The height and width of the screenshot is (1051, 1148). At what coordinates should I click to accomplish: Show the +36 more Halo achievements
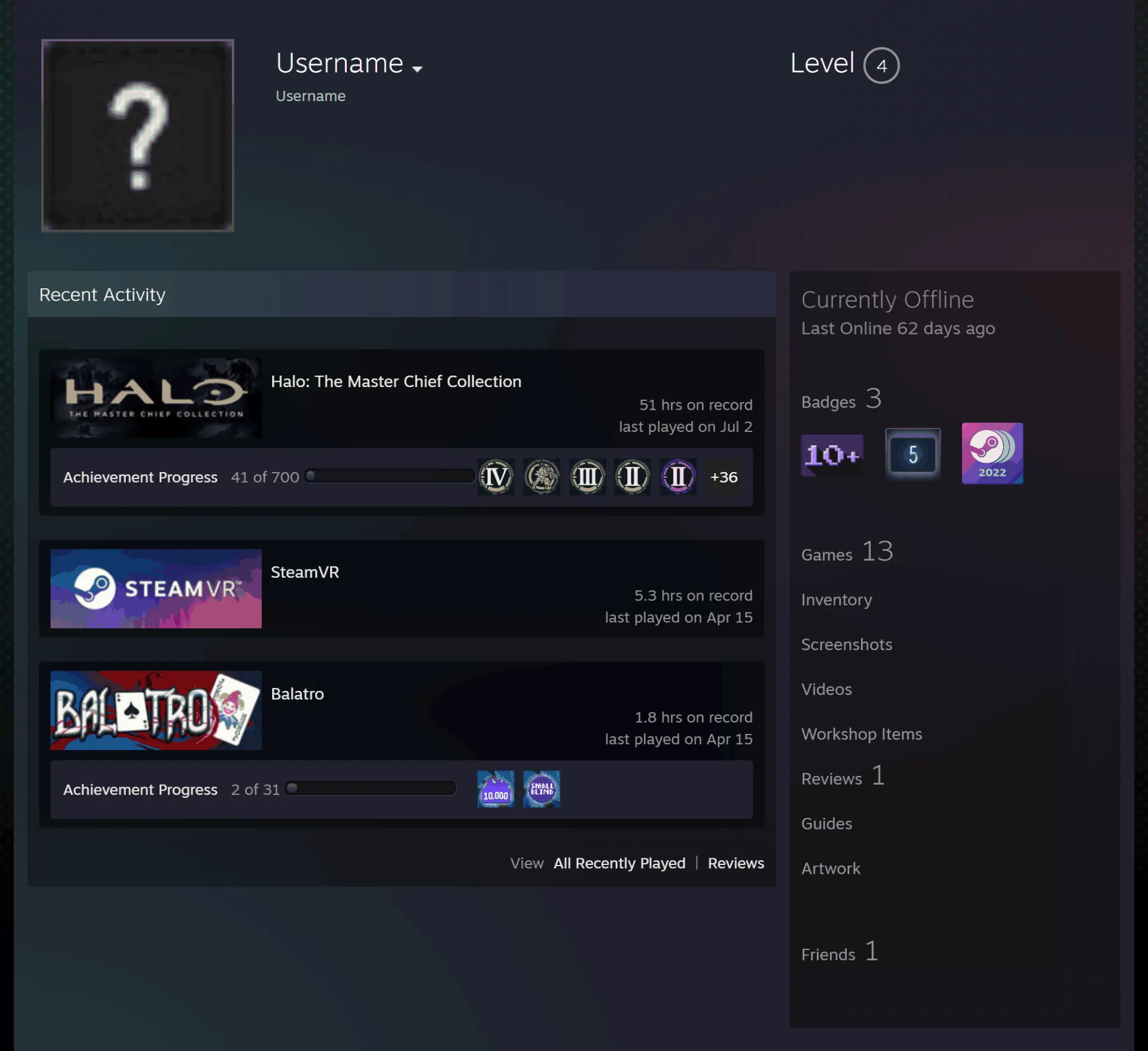coord(723,477)
